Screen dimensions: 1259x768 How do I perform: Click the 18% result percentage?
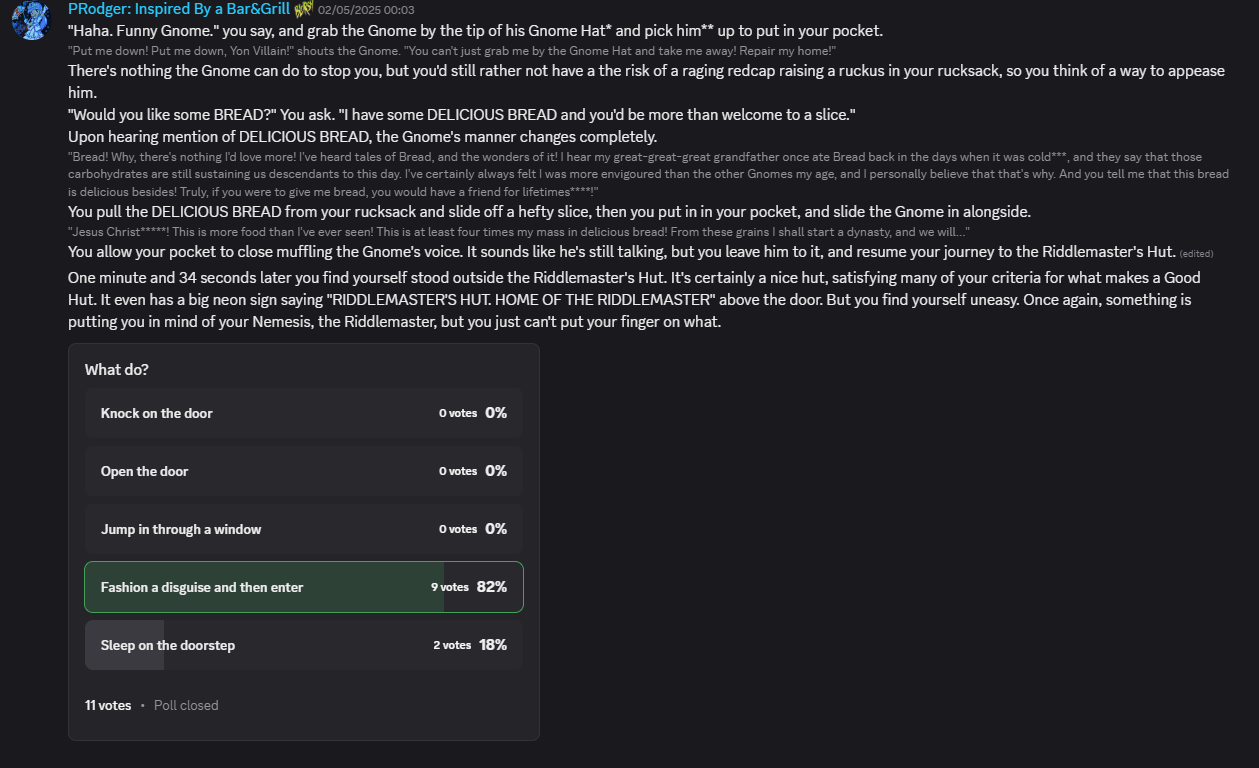[x=493, y=645]
